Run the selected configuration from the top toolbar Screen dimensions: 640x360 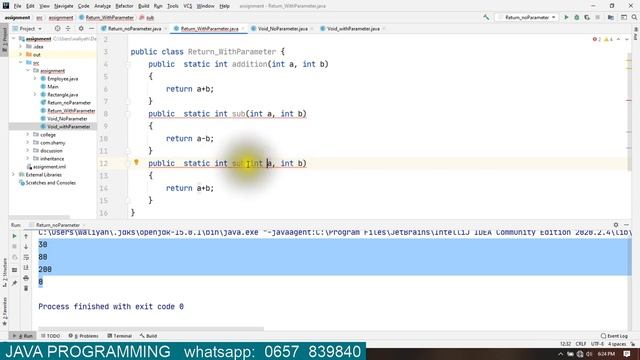[566, 18]
